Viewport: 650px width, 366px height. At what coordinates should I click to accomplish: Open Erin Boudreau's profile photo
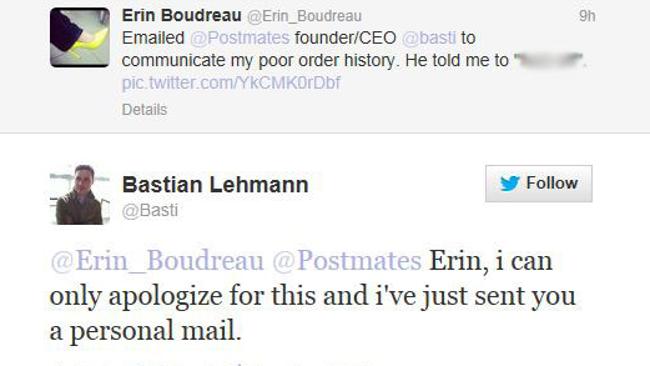click(x=80, y=37)
